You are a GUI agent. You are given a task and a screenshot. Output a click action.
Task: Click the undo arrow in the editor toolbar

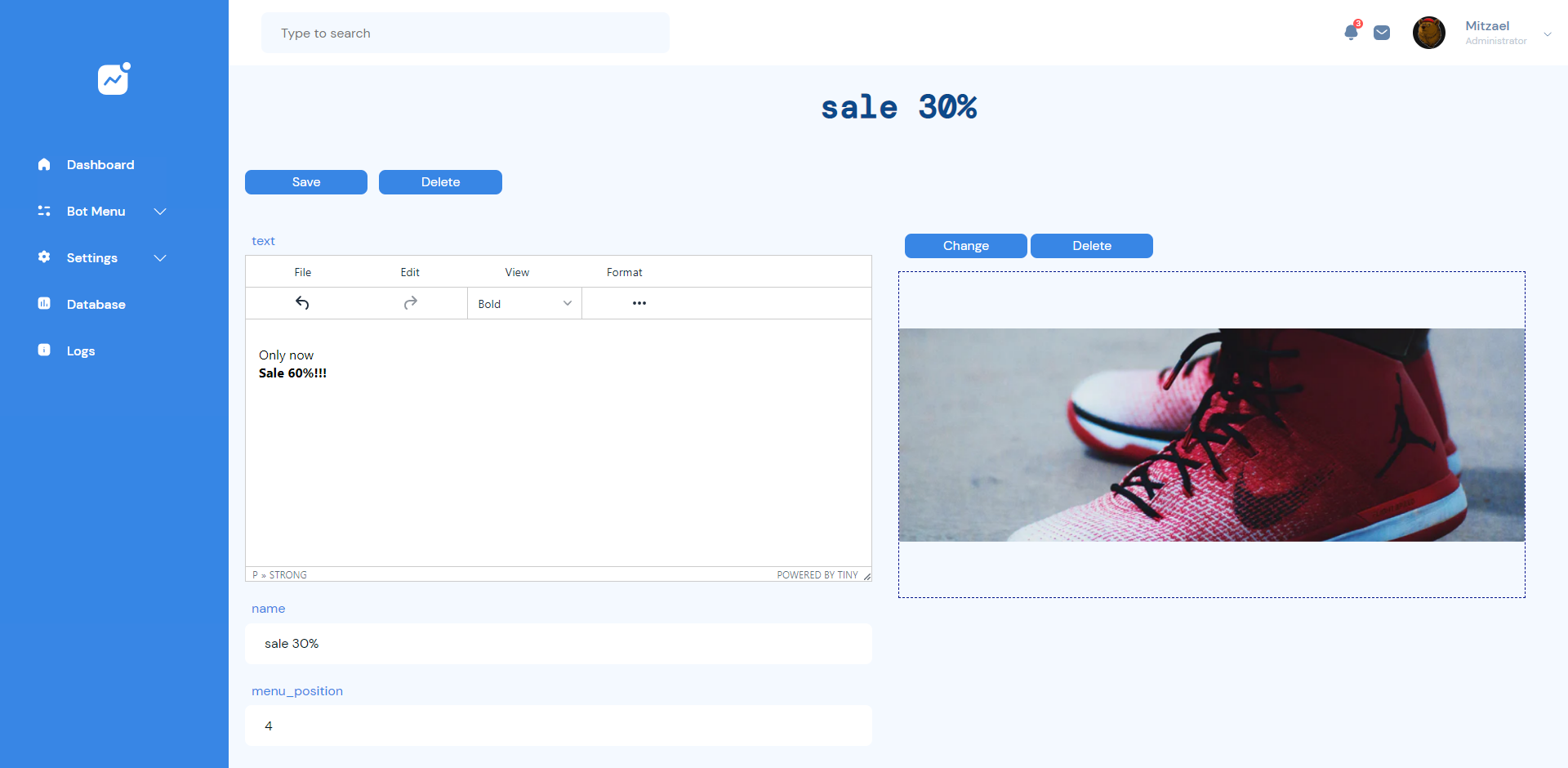302,303
